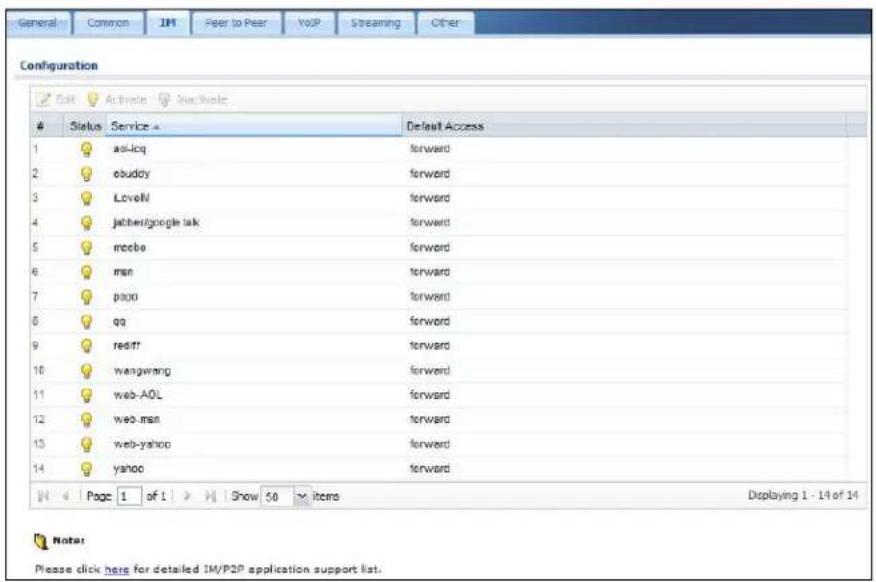Select the jabber/google talk service
This screenshot has height=582, width=876.
coord(156,223)
